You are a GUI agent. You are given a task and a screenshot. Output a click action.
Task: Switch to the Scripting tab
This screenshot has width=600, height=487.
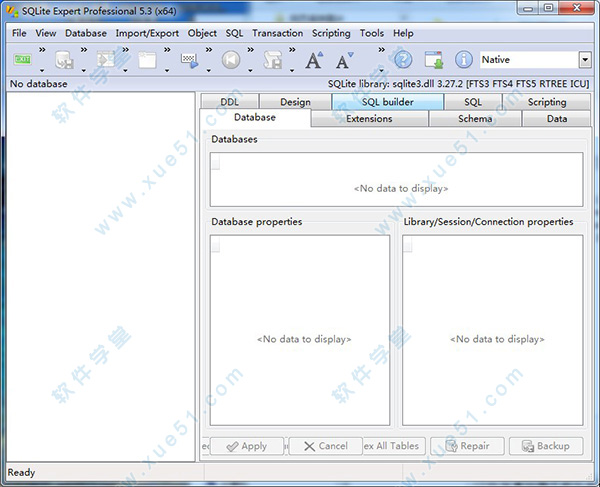tap(547, 102)
